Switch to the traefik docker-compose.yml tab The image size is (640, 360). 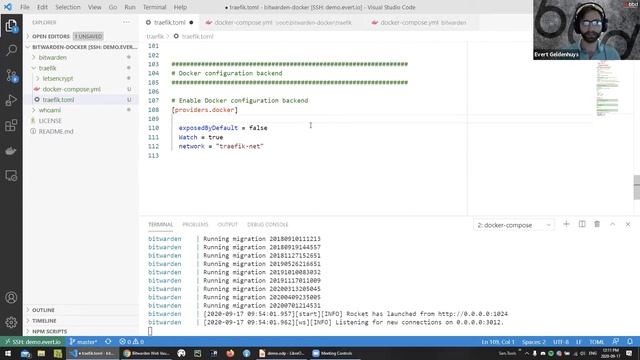coord(282,22)
